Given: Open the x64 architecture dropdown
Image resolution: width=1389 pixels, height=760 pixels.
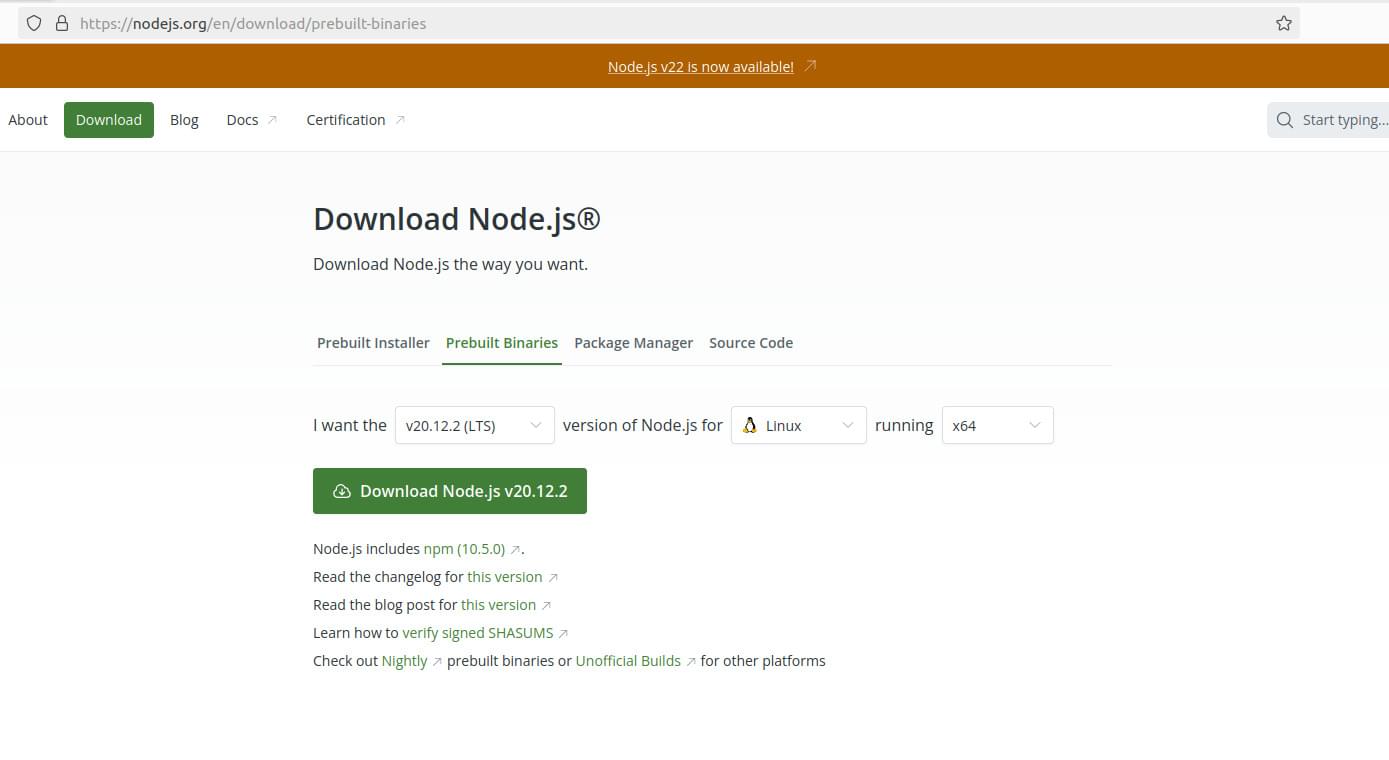Looking at the screenshot, I should (998, 425).
